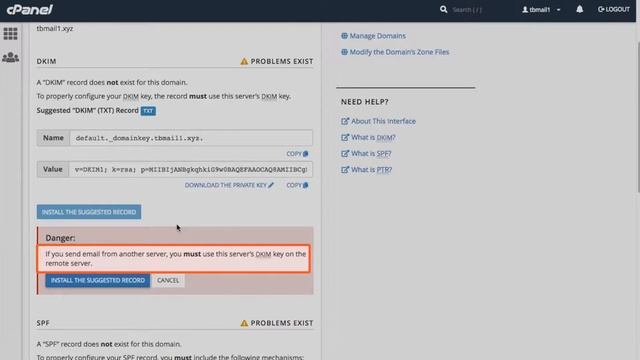
Task: Click the TXT badge next to DKIM record
Action: pos(148,111)
